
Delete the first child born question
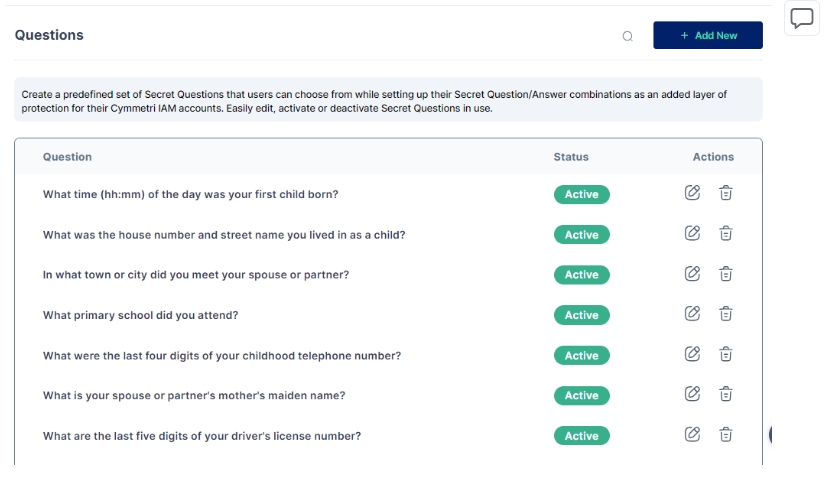pyautogui.click(x=726, y=193)
